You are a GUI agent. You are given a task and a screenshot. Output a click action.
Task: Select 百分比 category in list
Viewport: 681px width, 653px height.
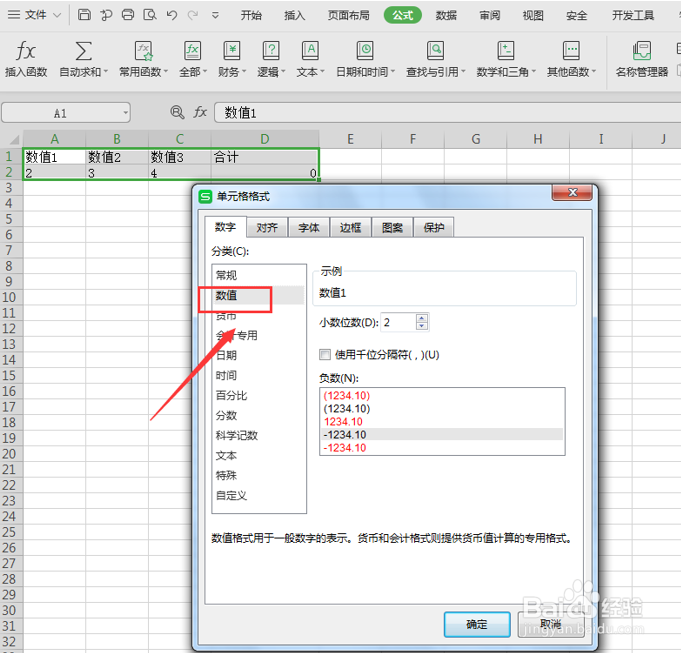(259, 395)
